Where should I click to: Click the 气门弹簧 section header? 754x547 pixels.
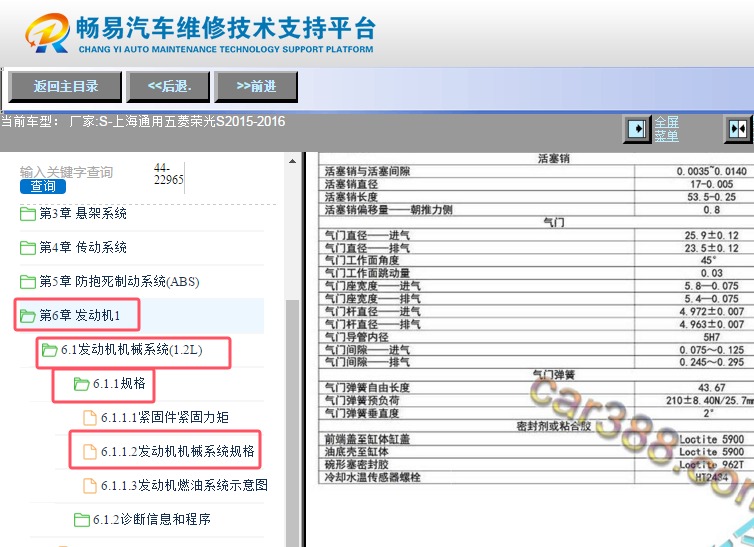coord(553,375)
